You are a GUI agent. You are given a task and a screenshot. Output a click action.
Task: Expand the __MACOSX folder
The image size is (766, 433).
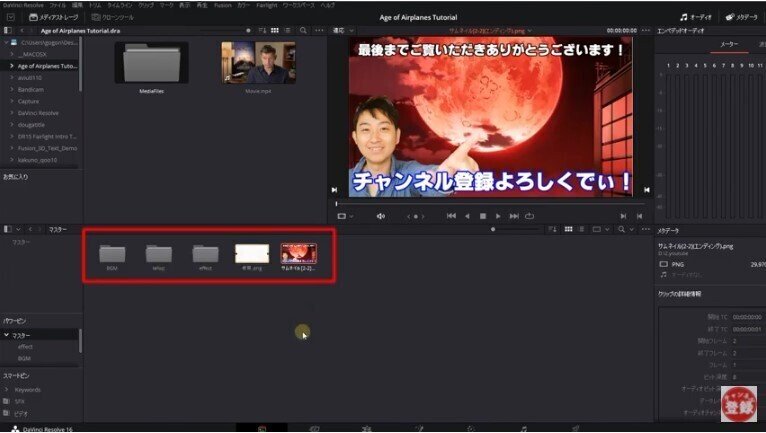(x=12, y=54)
